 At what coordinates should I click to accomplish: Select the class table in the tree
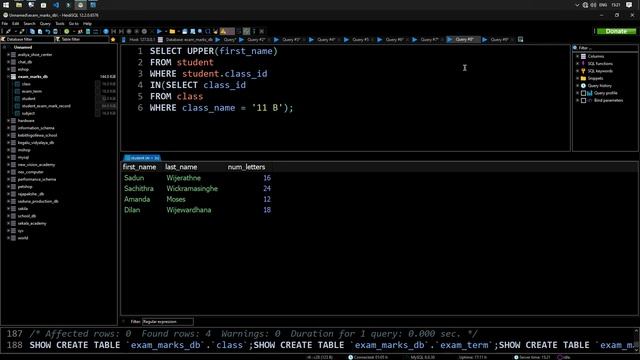coord(26,84)
